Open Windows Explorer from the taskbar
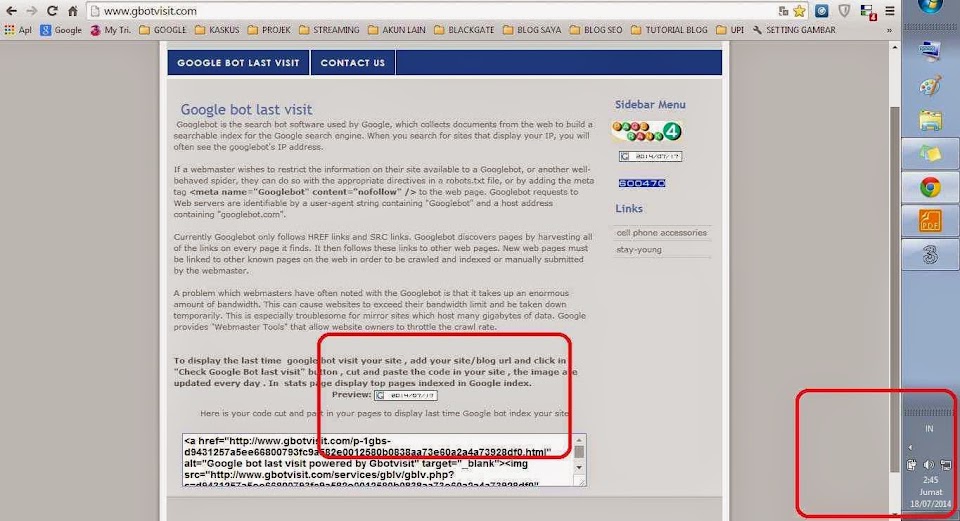 coord(930,119)
